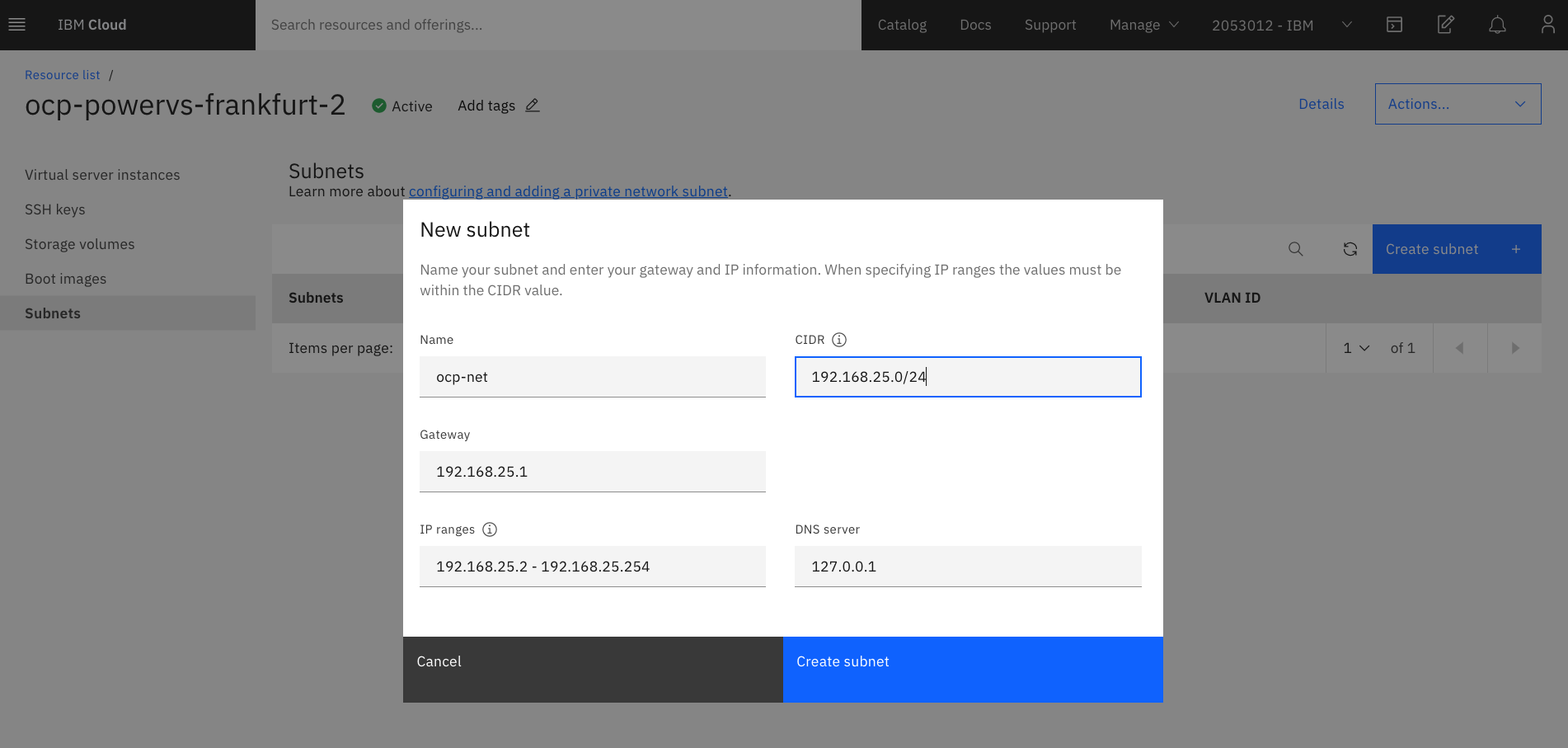Expand the Manage dropdown
1568x748 pixels.
click(x=1144, y=25)
